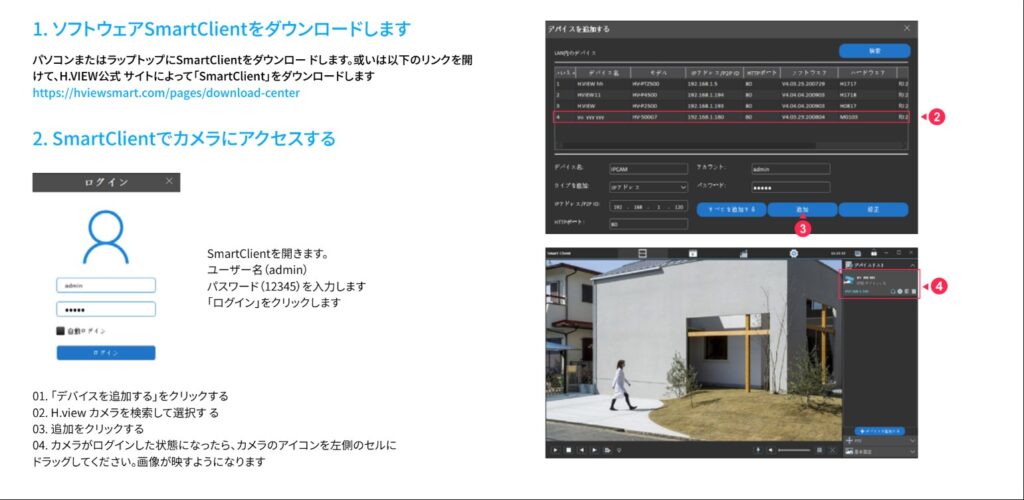Mute audio with the speaker icon
1024x500 pixels.
point(768,451)
